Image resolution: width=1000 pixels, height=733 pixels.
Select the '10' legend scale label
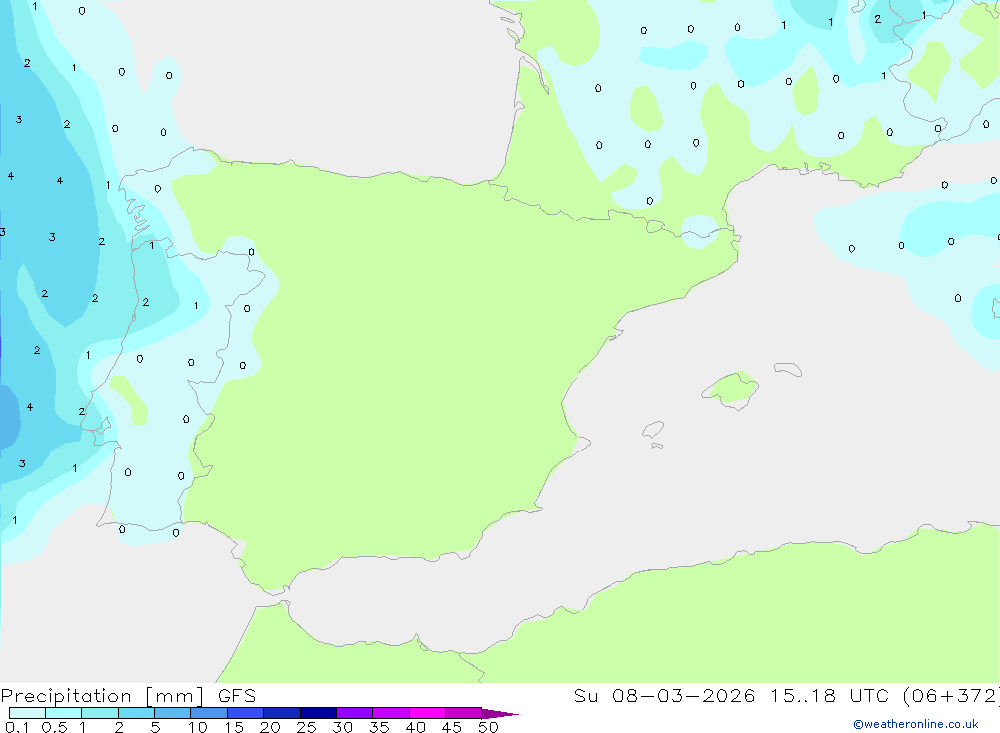tap(198, 727)
